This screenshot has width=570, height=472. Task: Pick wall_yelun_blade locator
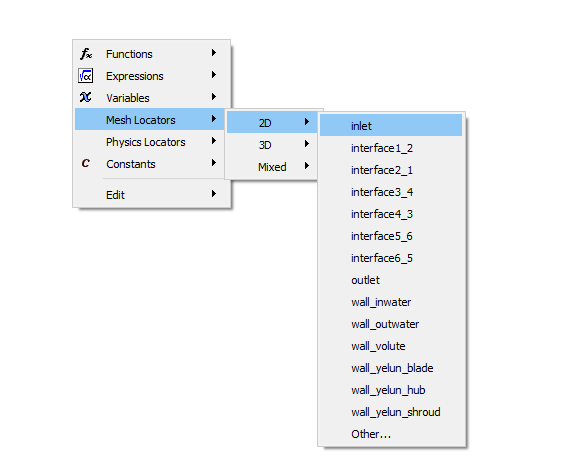[x=391, y=368]
